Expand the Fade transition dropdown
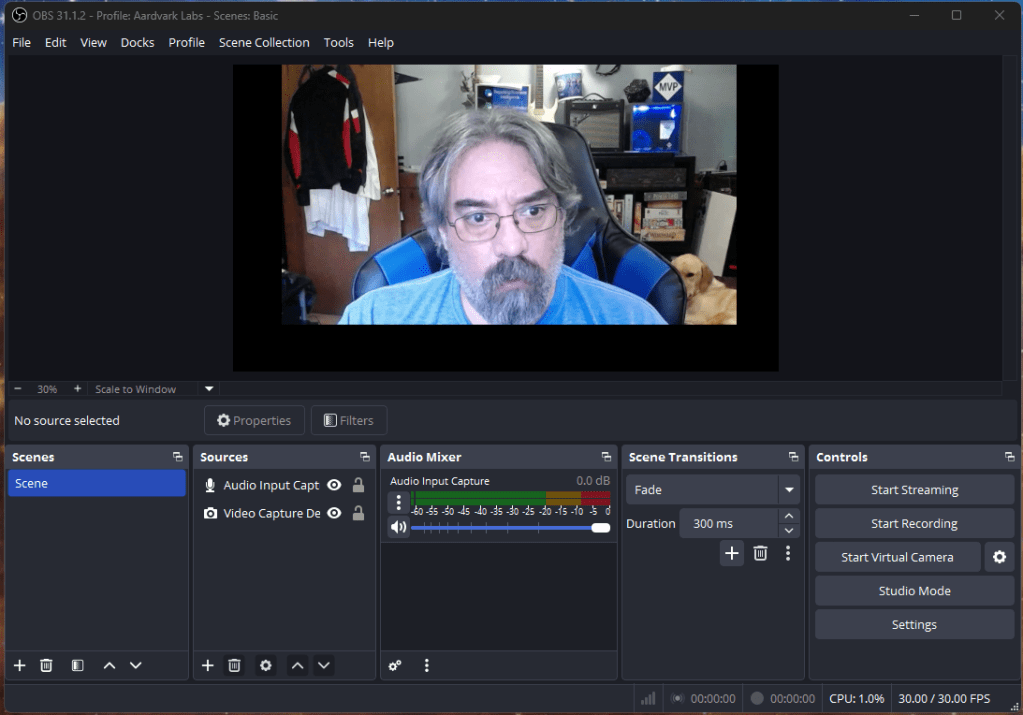 789,490
